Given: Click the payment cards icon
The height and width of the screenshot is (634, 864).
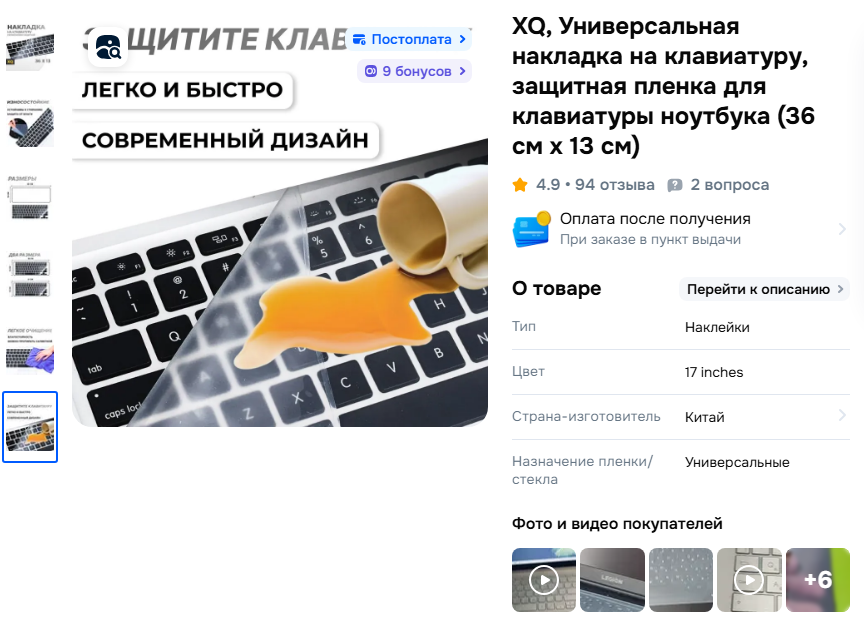Looking at the screenshot, I should pyautogui.click(x=531, y=229).
